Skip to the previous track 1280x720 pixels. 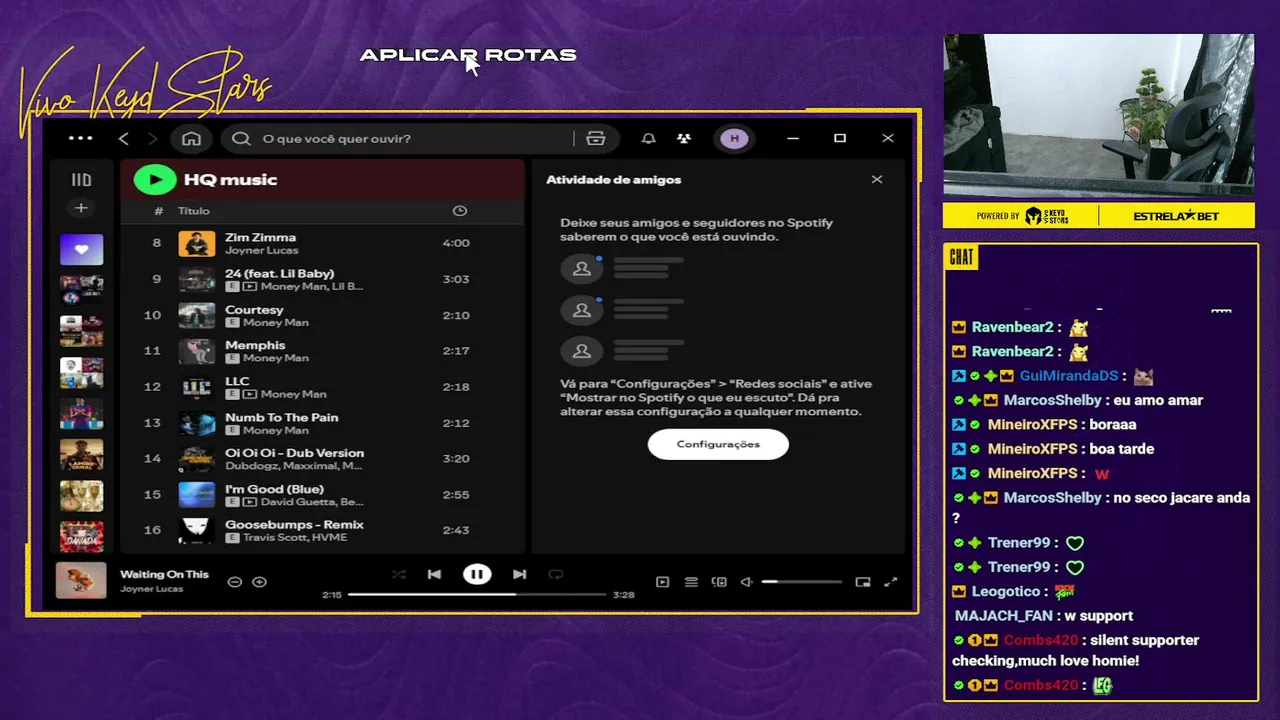(x=434, y=574)
